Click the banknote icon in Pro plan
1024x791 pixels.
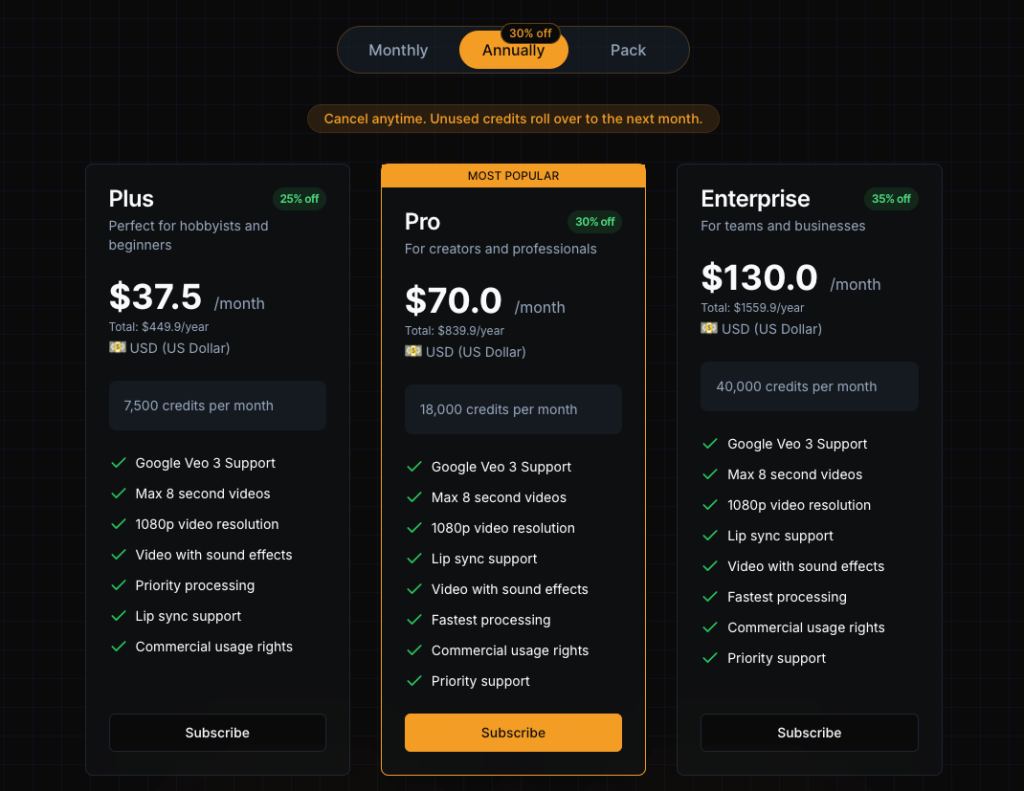click(413, 351)
